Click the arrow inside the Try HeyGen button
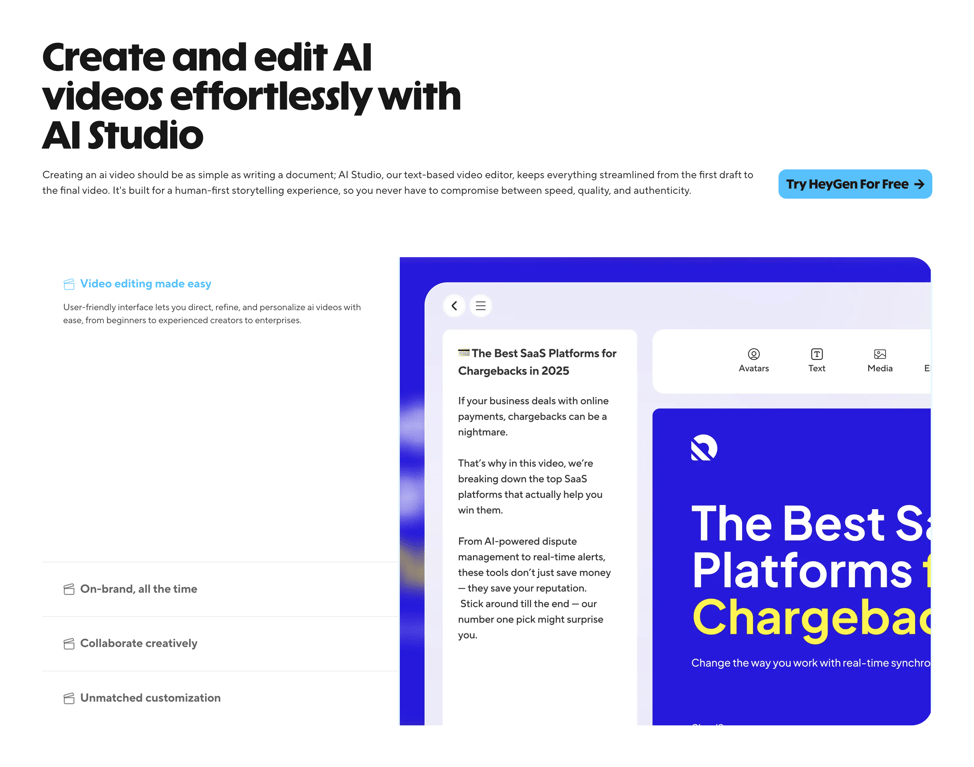This screenshot has width=974, height=767. pyautogui.click(x=919, y=184)
